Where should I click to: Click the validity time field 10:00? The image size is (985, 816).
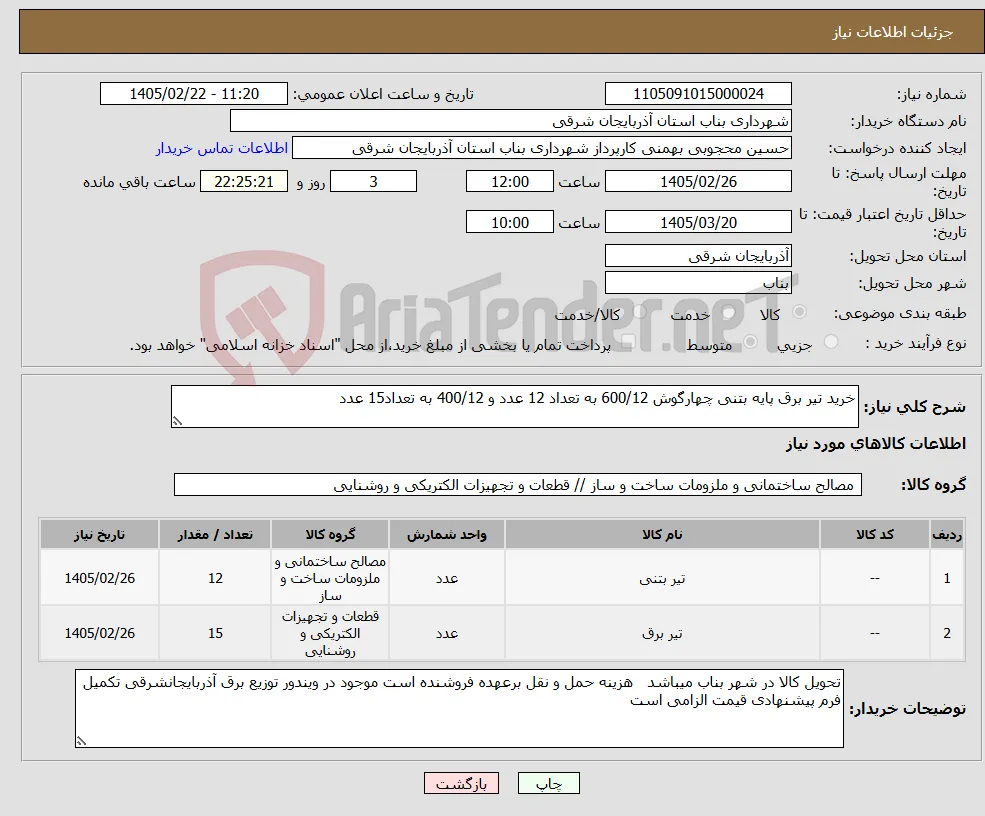[509, 222]
